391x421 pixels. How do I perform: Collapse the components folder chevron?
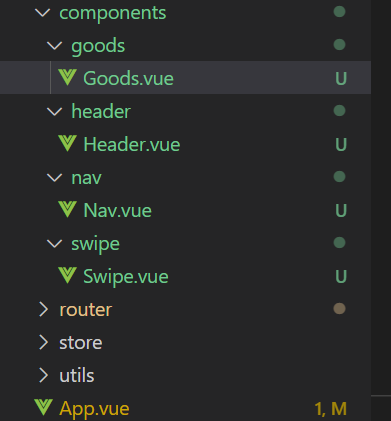pos(43,13)
